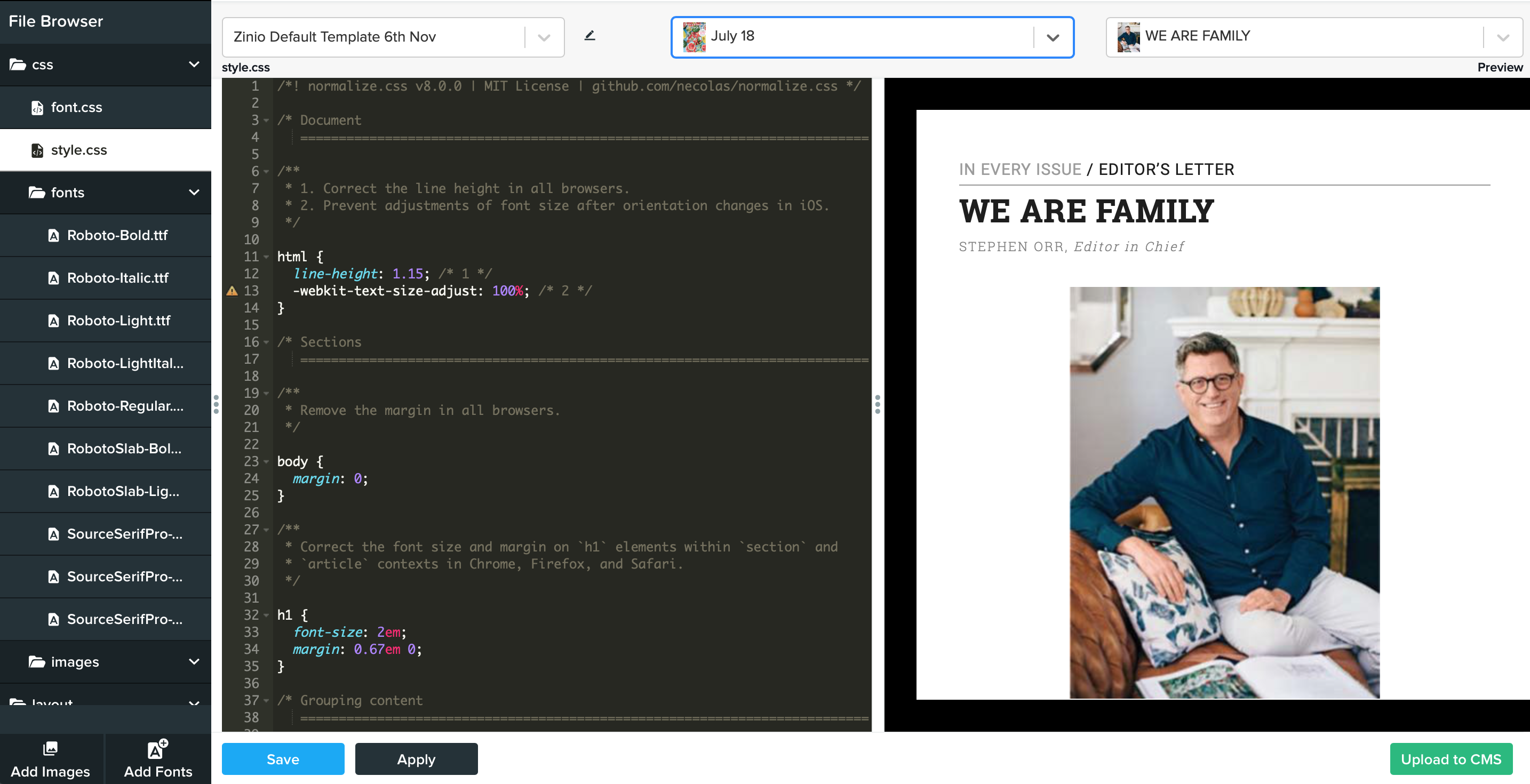The image size is (1530, 784).
Task: Fold the comment block at line 6
Action: pyautogui.click(x=266, y=172)
